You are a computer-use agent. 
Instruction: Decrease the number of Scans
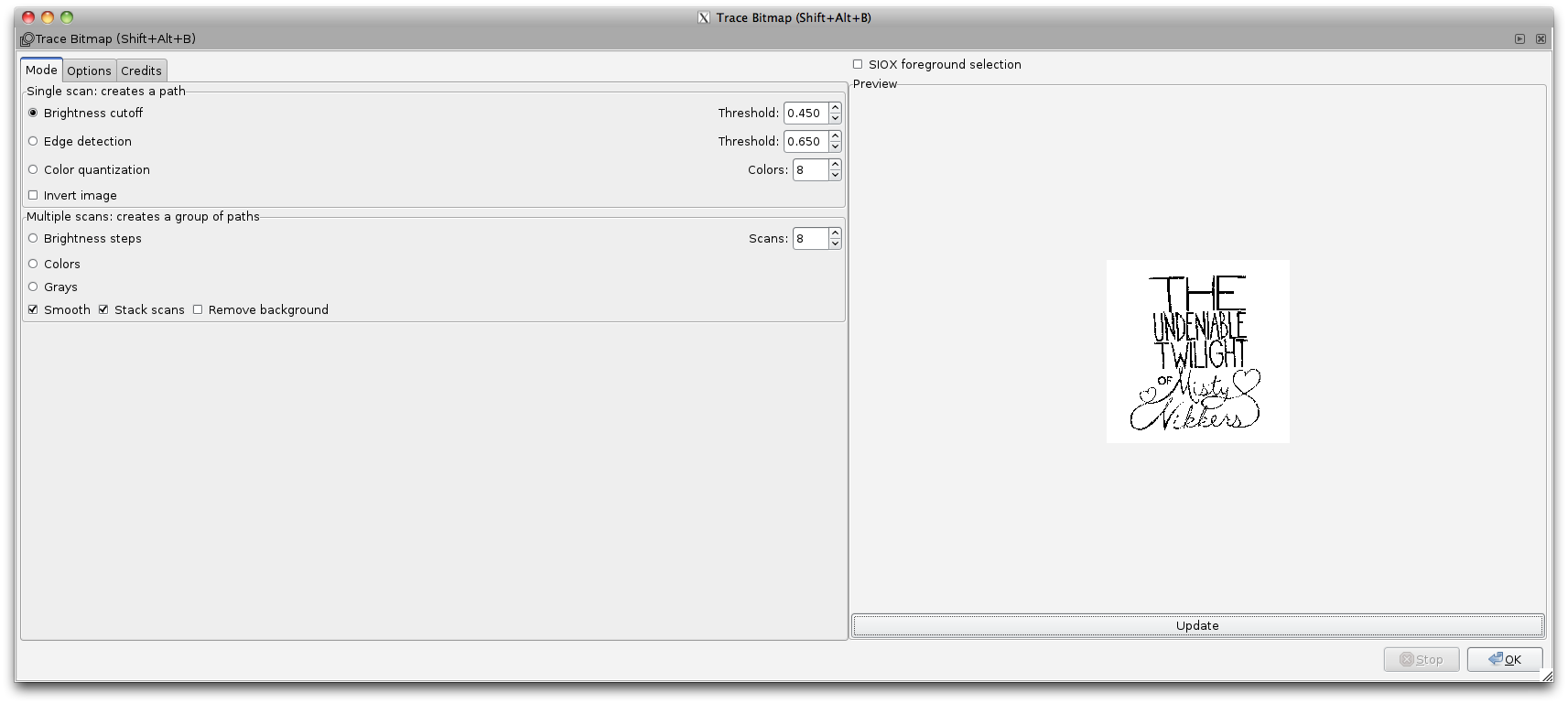835,244
